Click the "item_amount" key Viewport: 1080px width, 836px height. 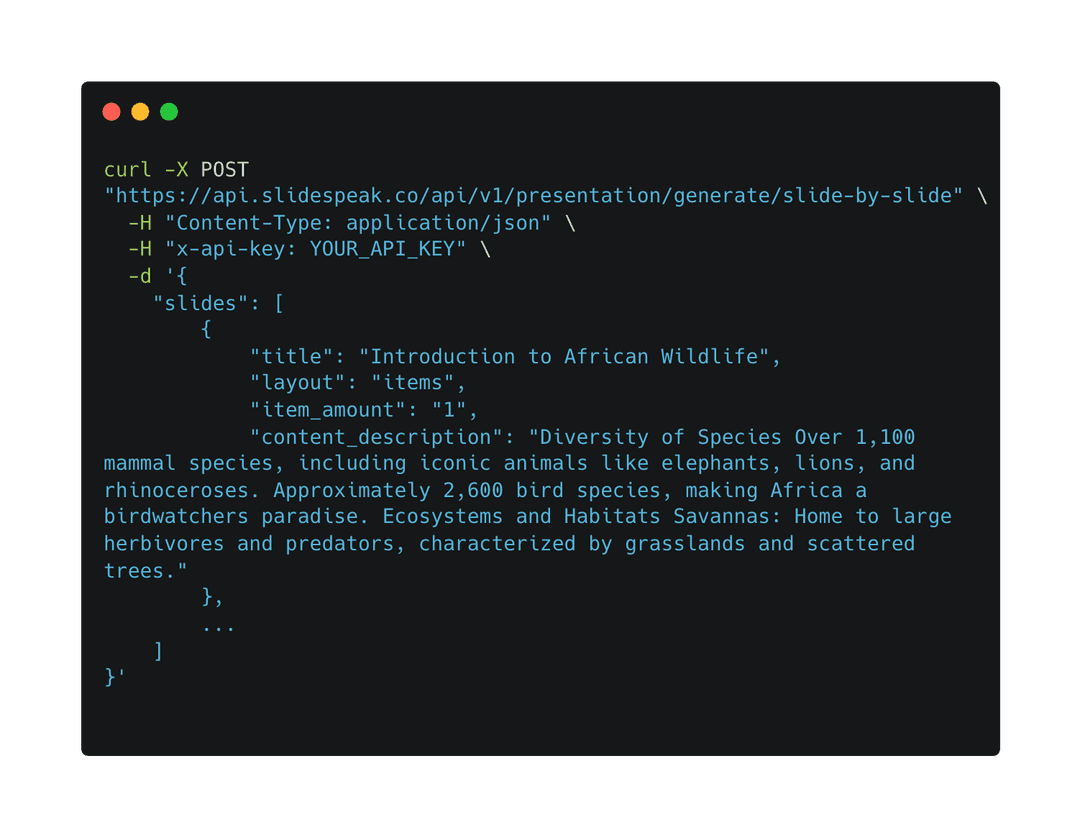pyautogui.click(x=334, y=410)
